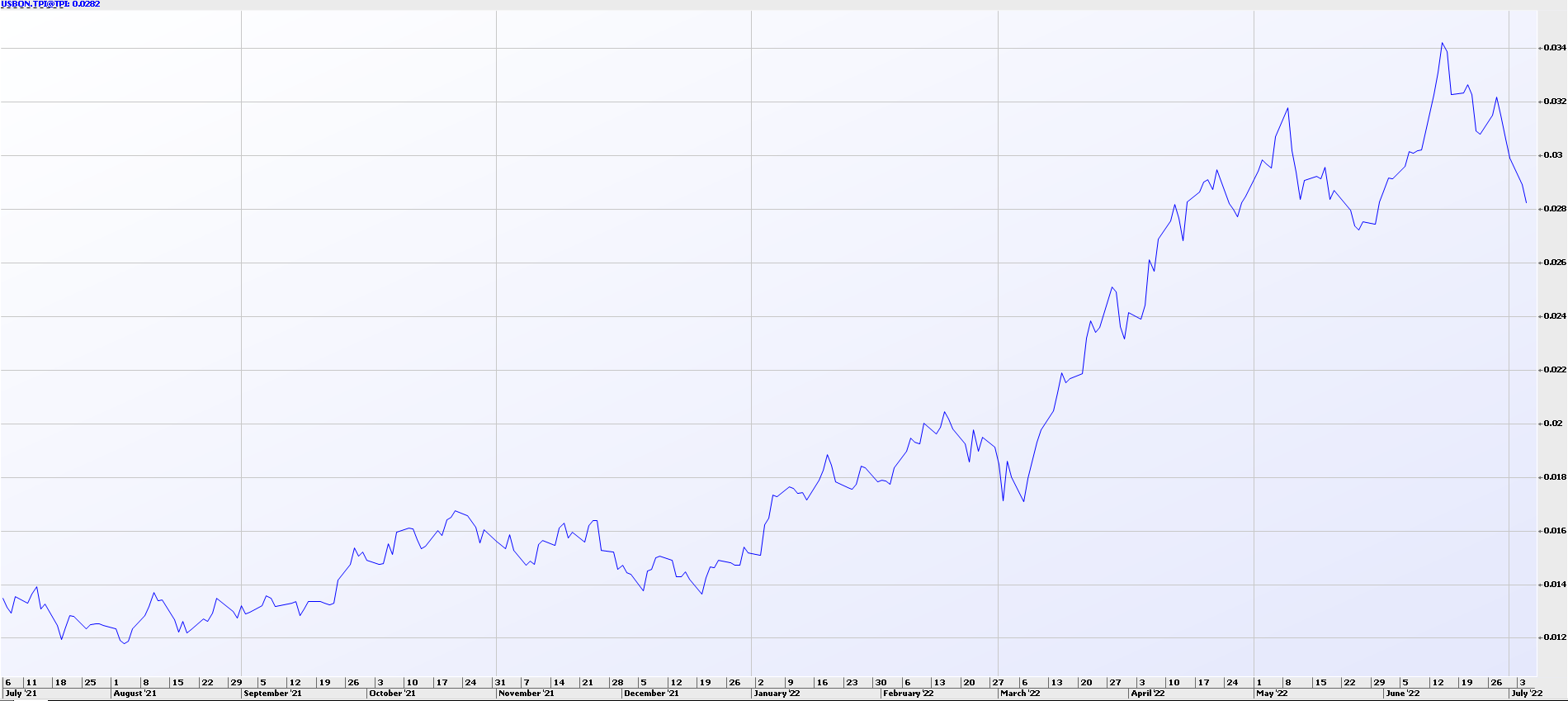Viewport: 1568px width, 701px height.
Task: Click the December '21 month label
Action: tap(651, 694)
